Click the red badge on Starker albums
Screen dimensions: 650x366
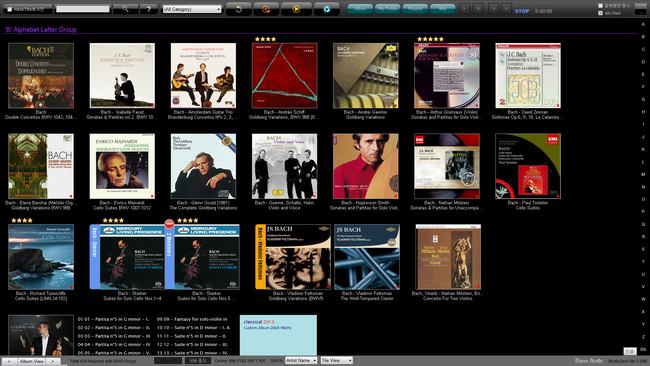(x=169, y=224)
